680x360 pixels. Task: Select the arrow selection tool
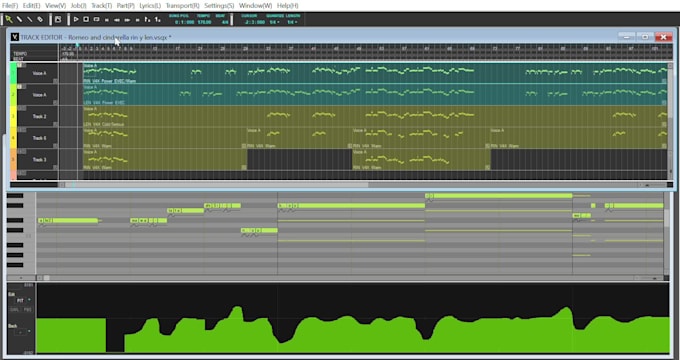coord(9,19)
